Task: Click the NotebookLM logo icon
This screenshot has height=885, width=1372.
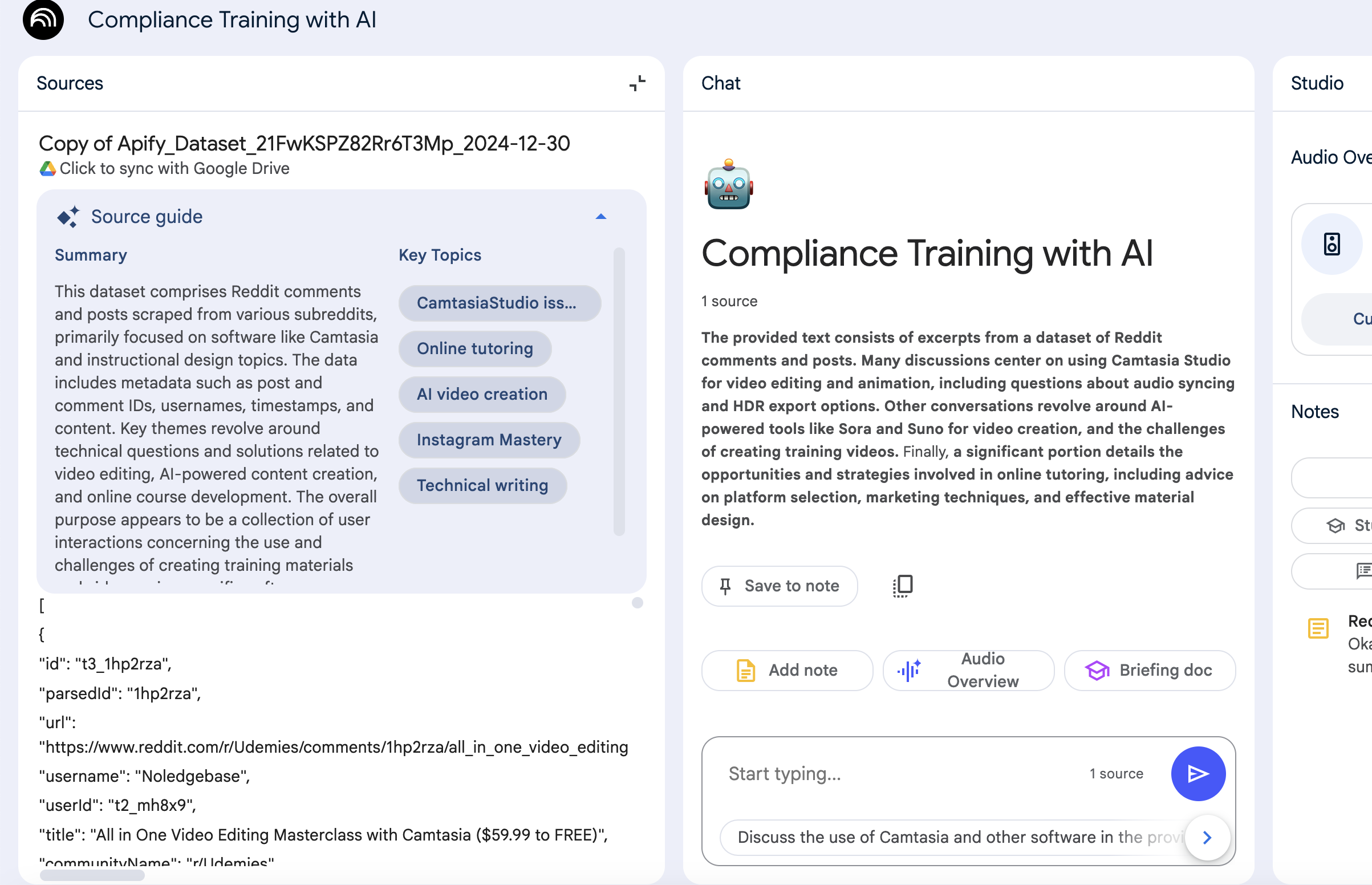Action: pos(43,19)
